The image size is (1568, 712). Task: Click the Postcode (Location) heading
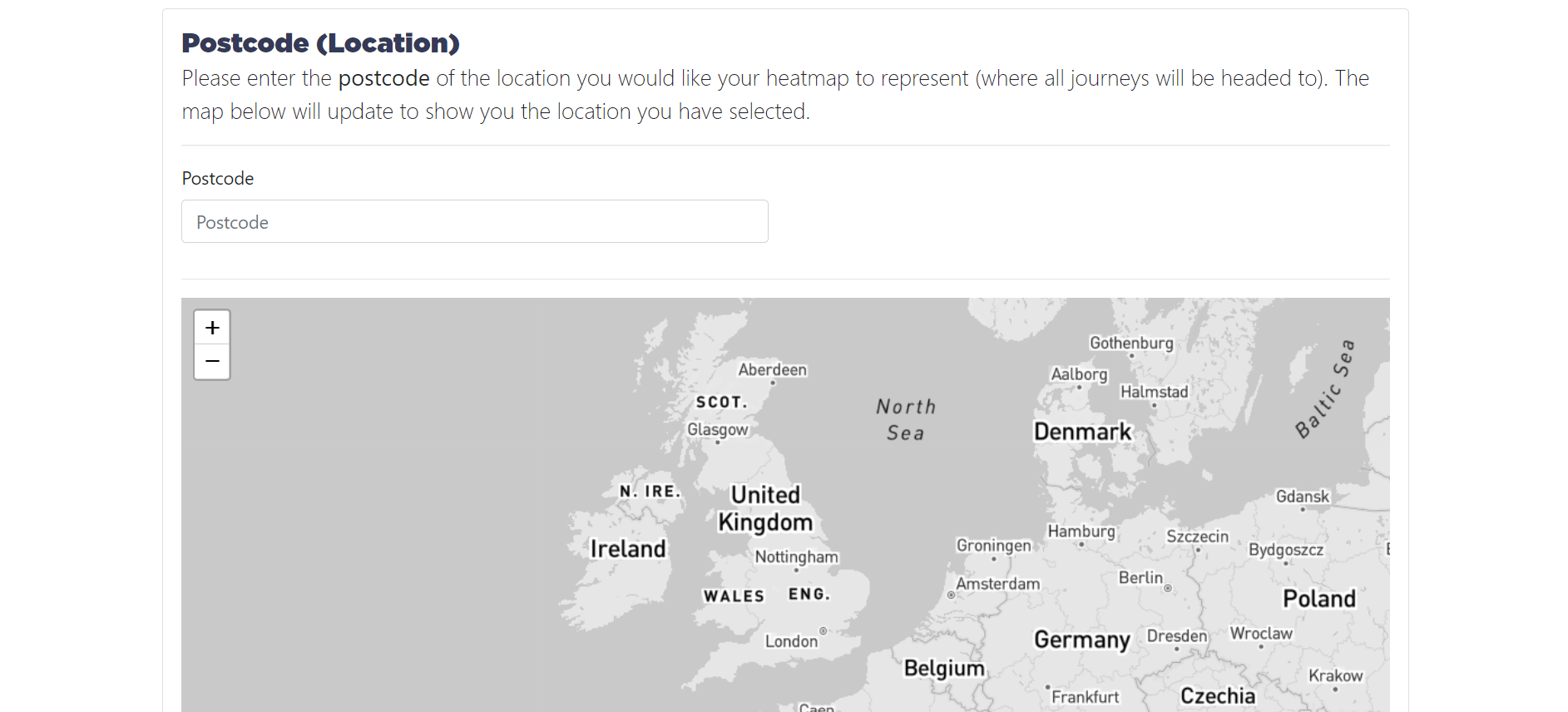[321, 42]
